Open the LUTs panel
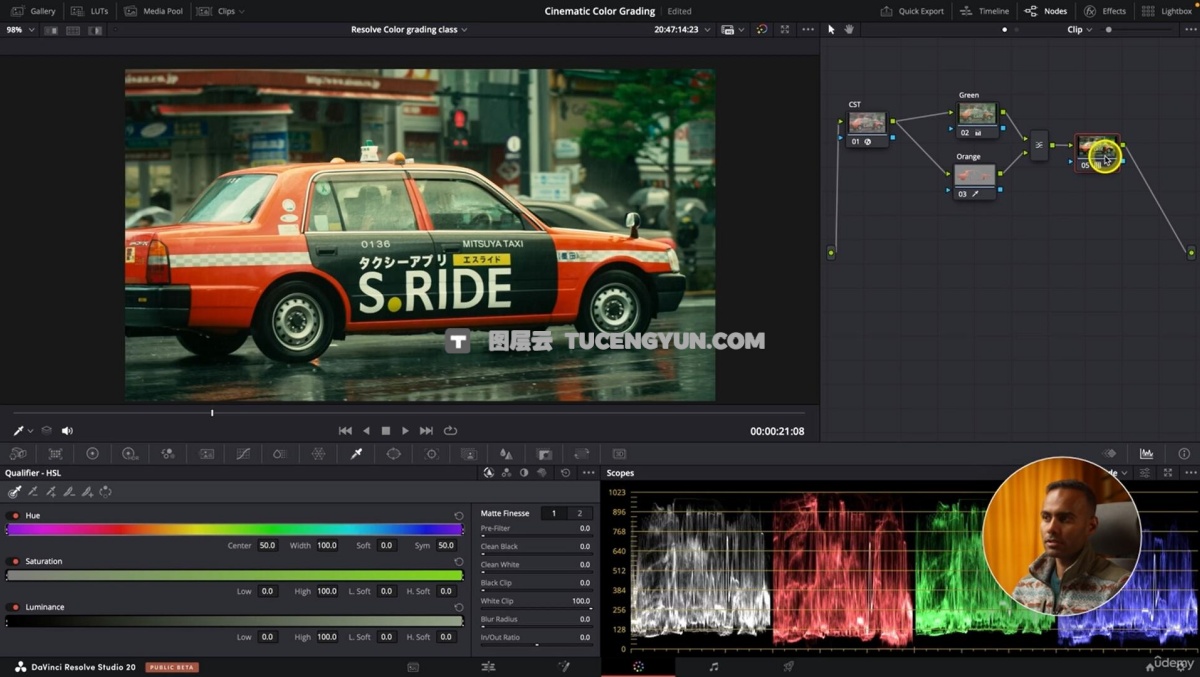 point(89,11)
